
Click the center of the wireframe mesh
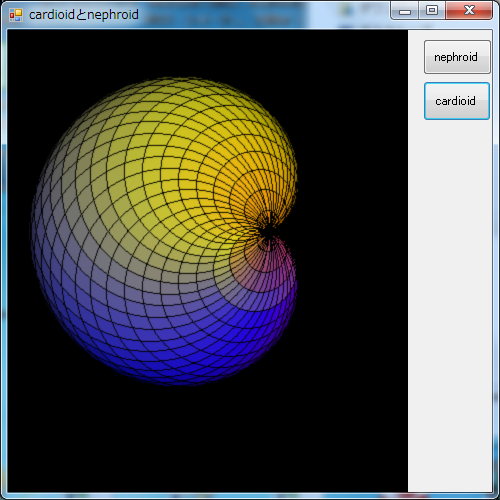164,231
